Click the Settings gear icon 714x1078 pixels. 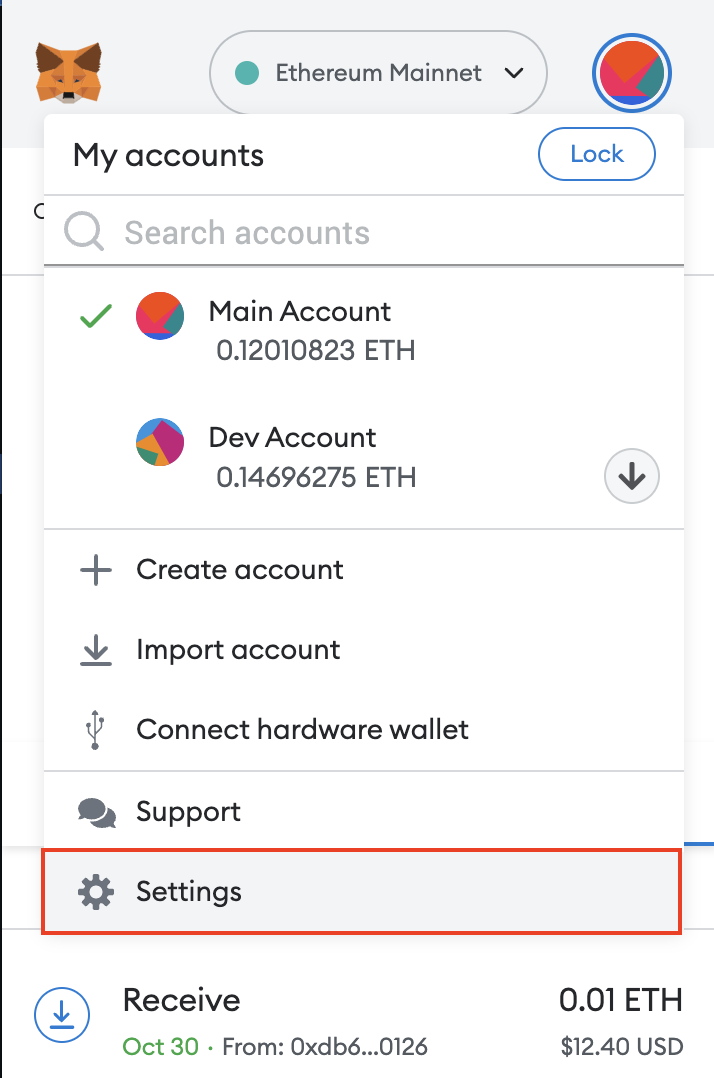(96, 891)
